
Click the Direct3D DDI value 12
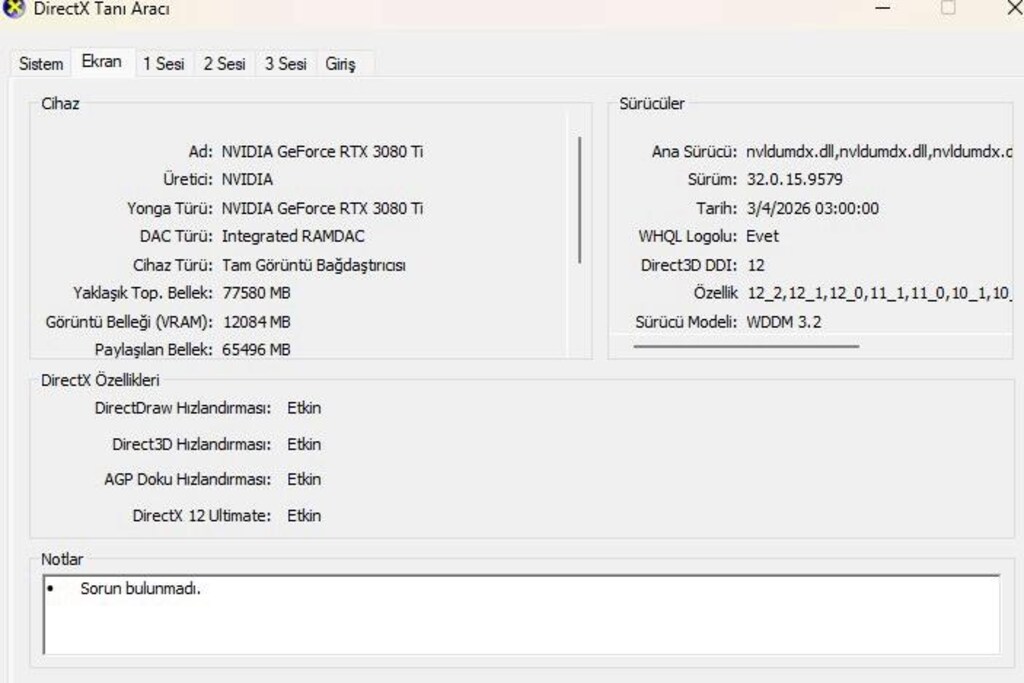(756, 265)
